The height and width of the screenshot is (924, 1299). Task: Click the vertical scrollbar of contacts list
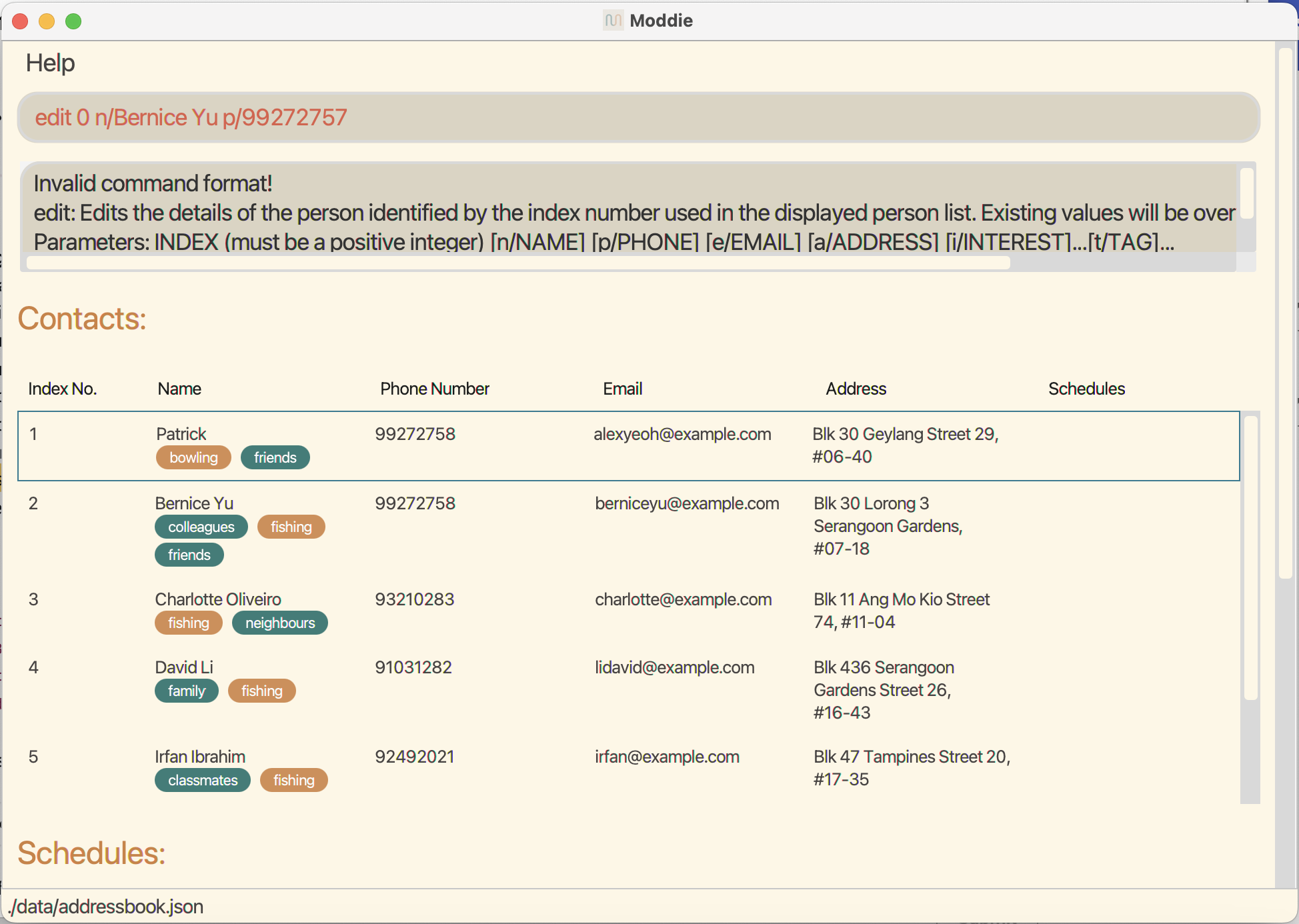(1250, 559)
